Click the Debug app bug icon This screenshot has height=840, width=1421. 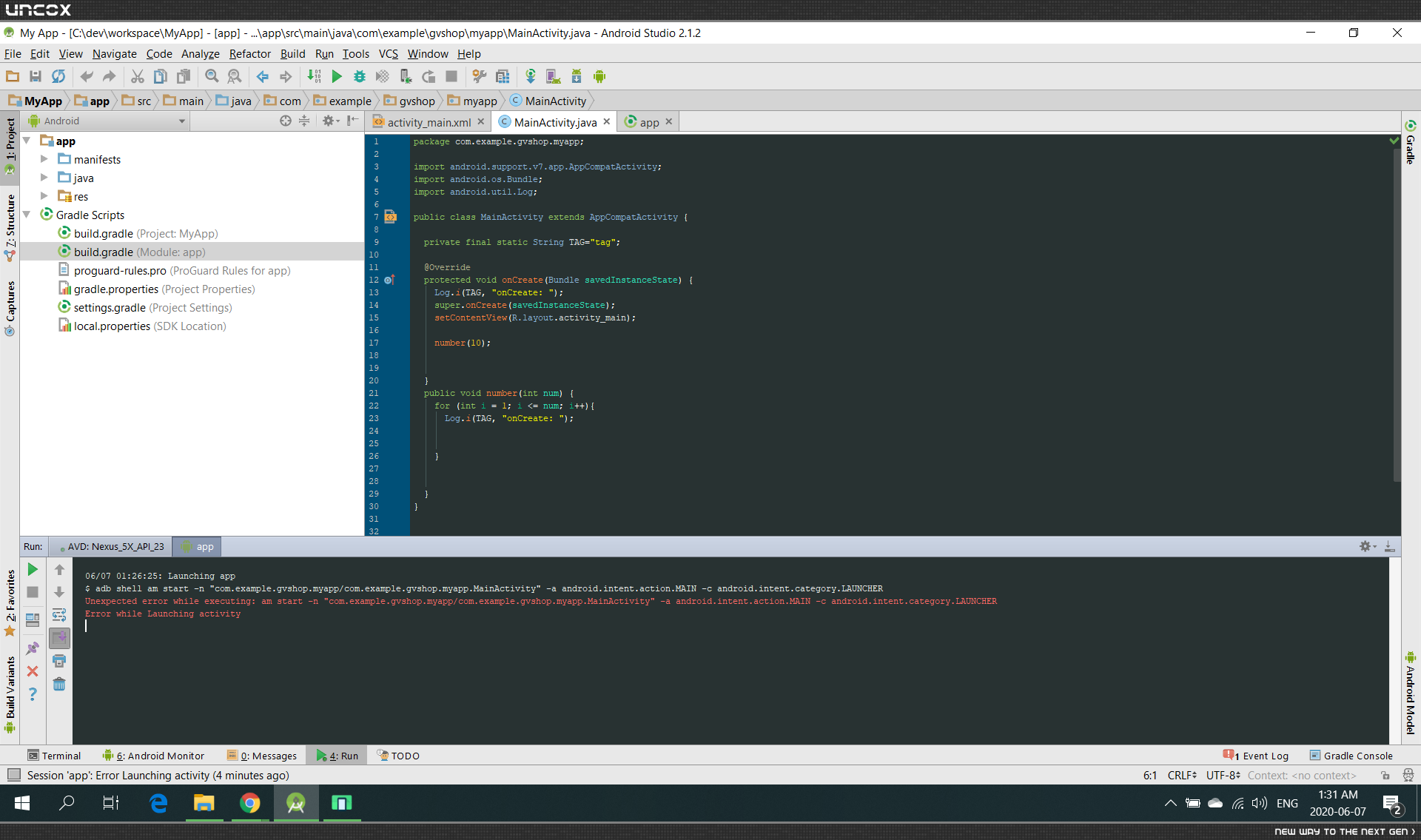(360, 76)
